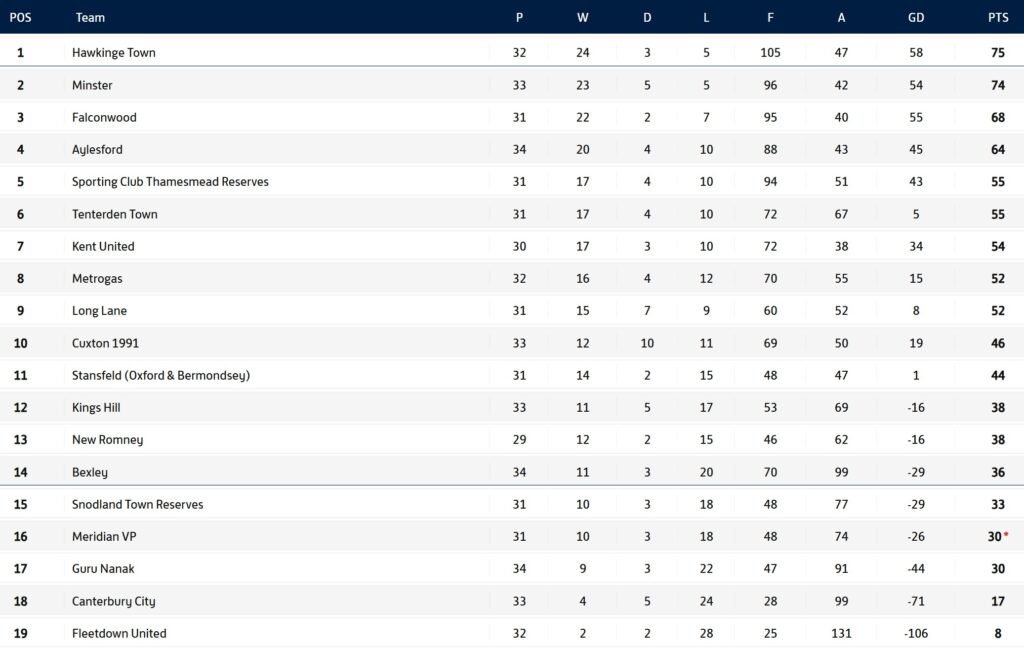Open the Tenterden Town team link
The image size is (1024, 650).
click(x=114, y=214)
